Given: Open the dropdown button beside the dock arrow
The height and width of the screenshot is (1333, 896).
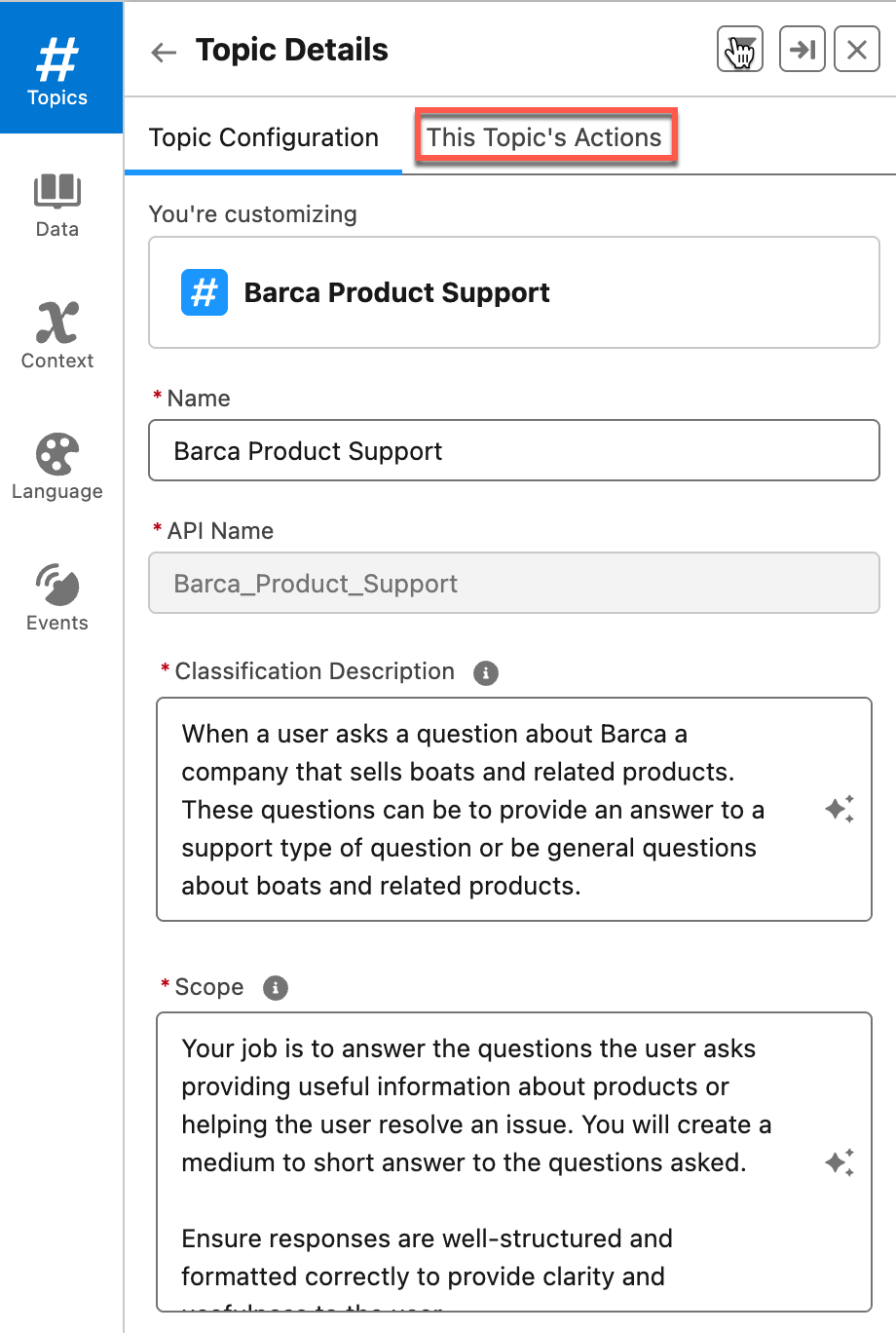Looking at the screenshot, I should (x=740, y=50).
